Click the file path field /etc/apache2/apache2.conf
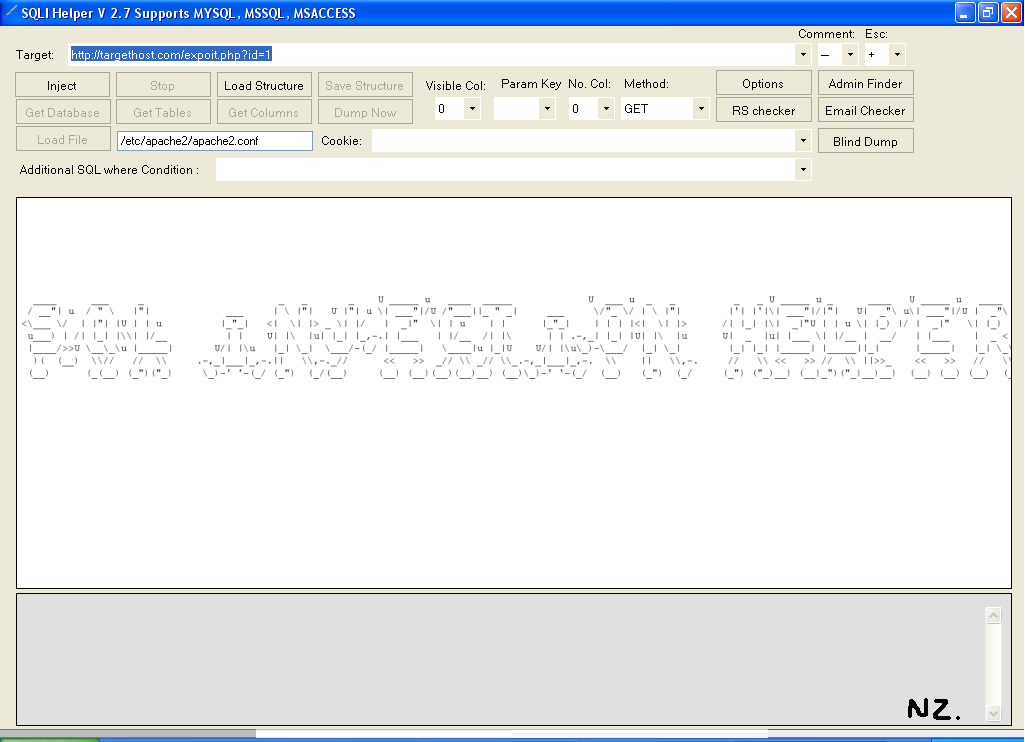The image size is (1025, 742). pyautogui.click(x=214, y=141)
